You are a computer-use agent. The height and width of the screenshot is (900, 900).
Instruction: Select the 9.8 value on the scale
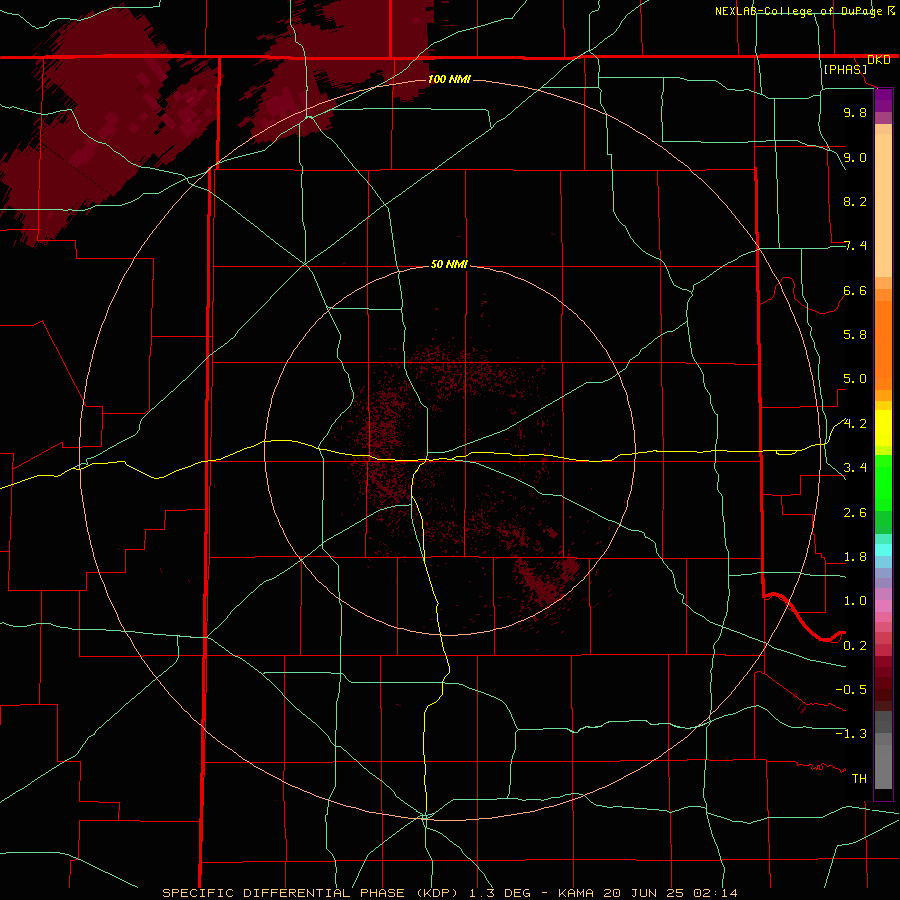point(855,112)
